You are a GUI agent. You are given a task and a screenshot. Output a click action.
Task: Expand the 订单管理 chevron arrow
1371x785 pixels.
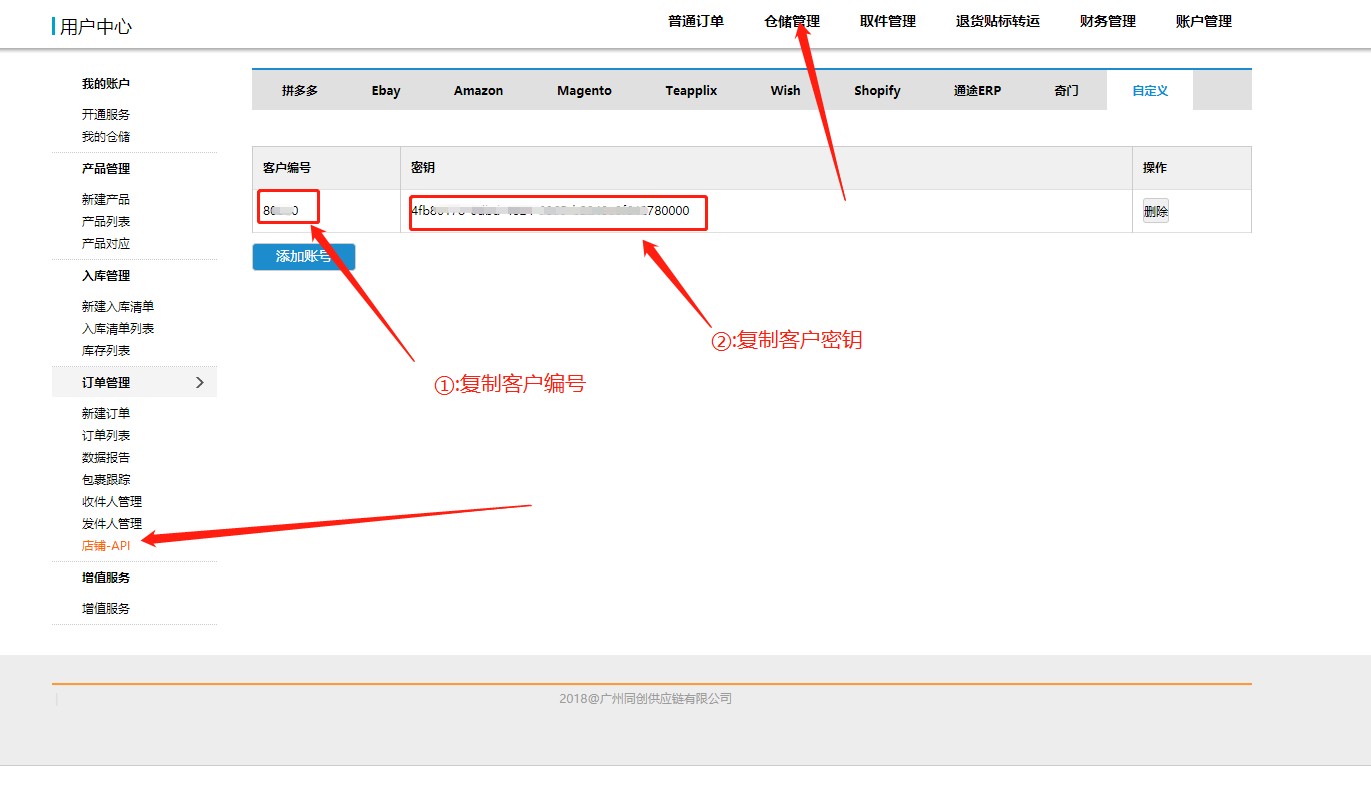click(199, 382)
